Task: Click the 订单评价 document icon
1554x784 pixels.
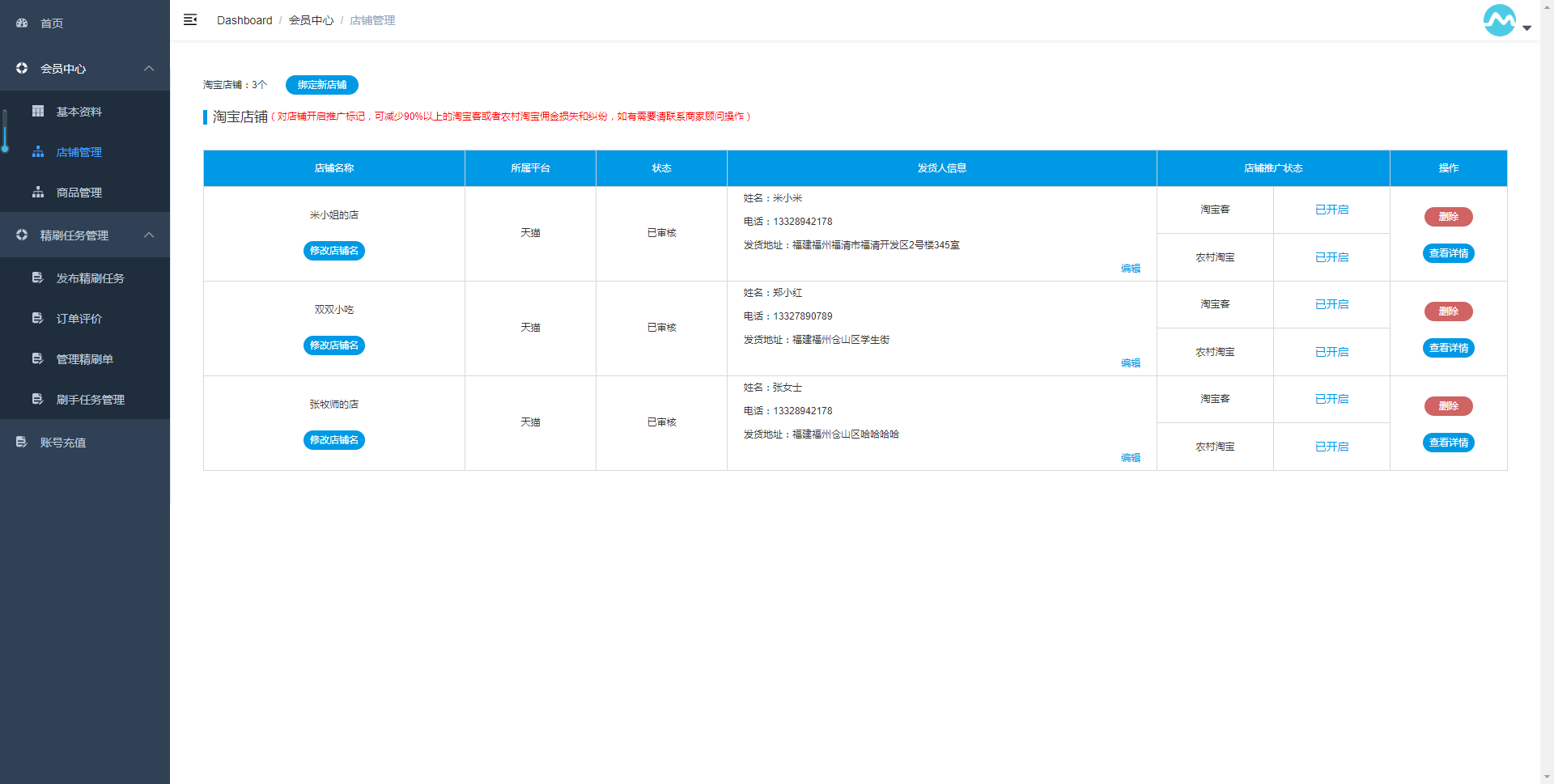Action: [37, 319]
